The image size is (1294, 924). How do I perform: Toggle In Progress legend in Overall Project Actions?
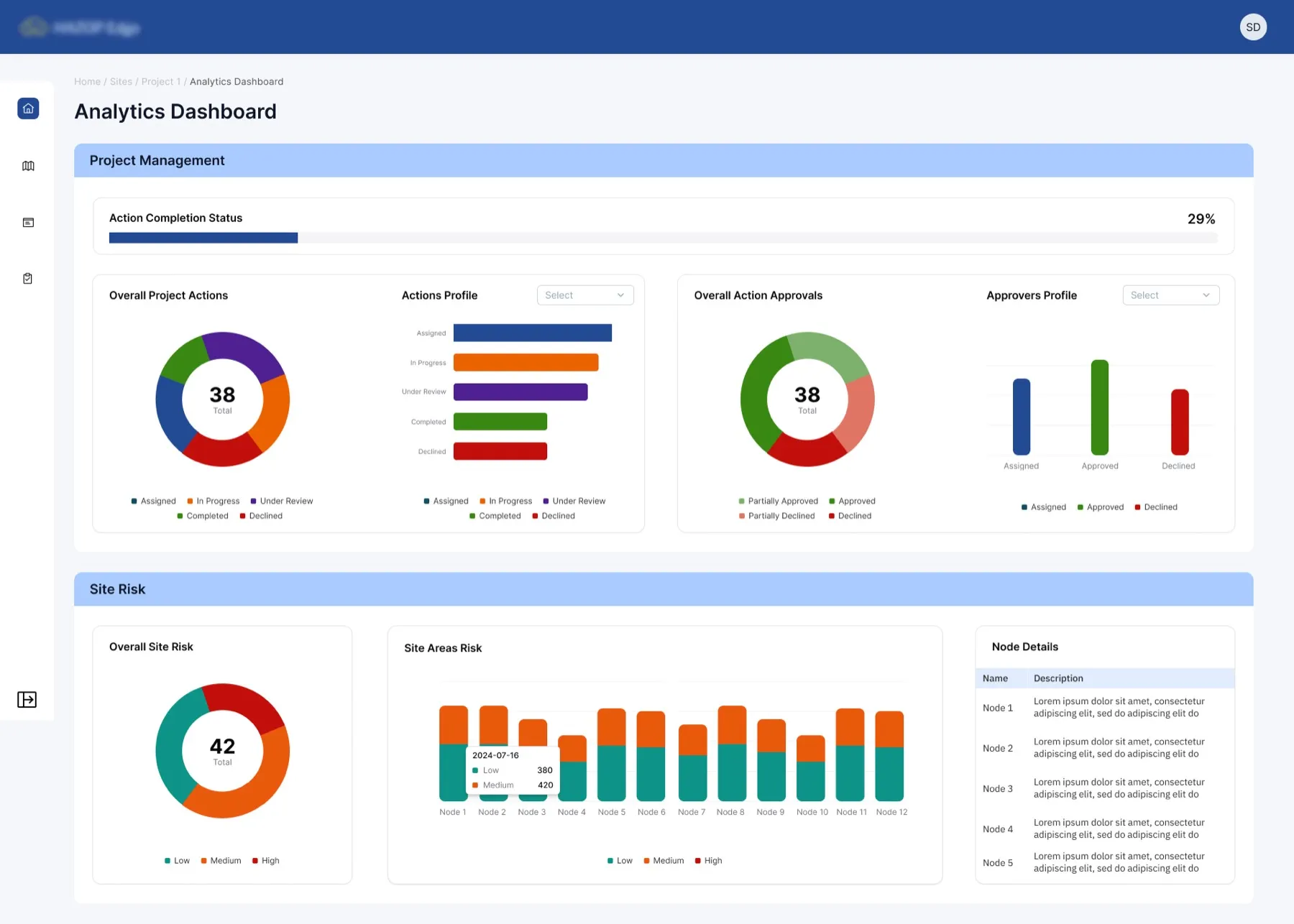point(214,501)
